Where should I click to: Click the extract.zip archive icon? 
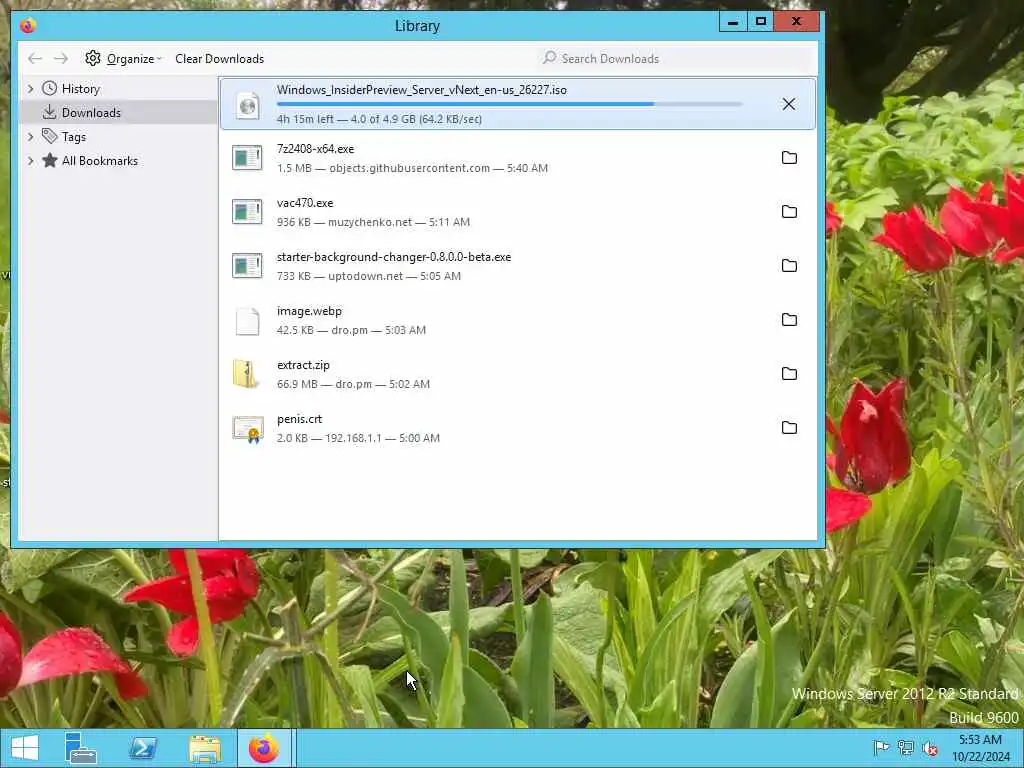click(246, 374)
